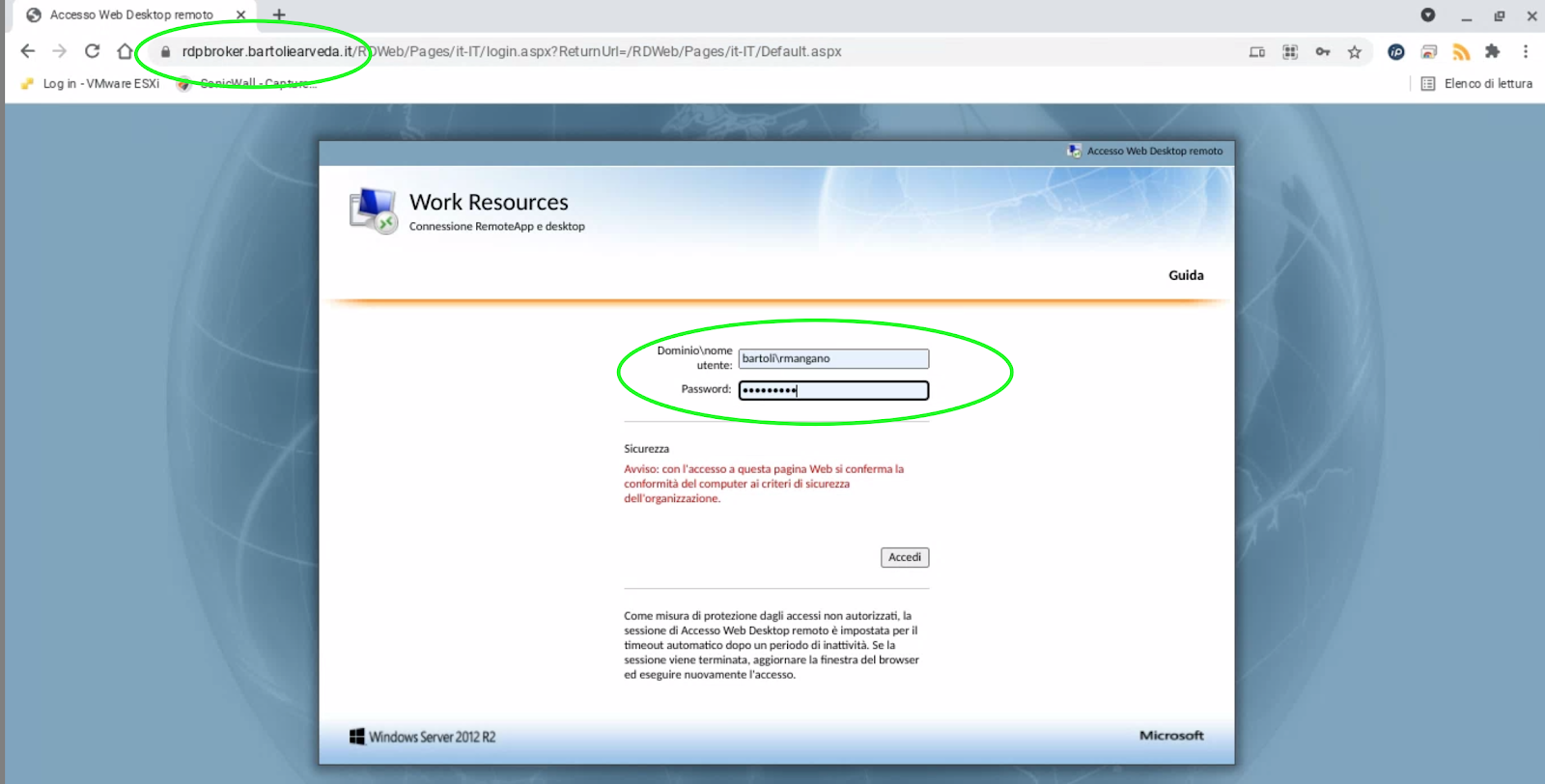Restore down the browser window

click(x=1499, y=15)
